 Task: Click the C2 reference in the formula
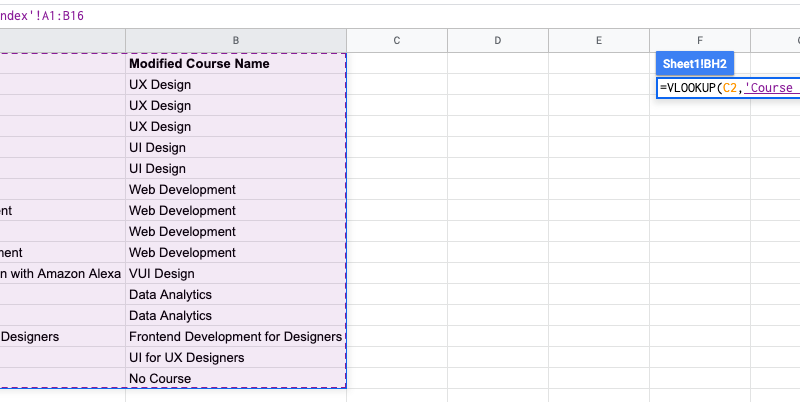click(x=728, y=88)
